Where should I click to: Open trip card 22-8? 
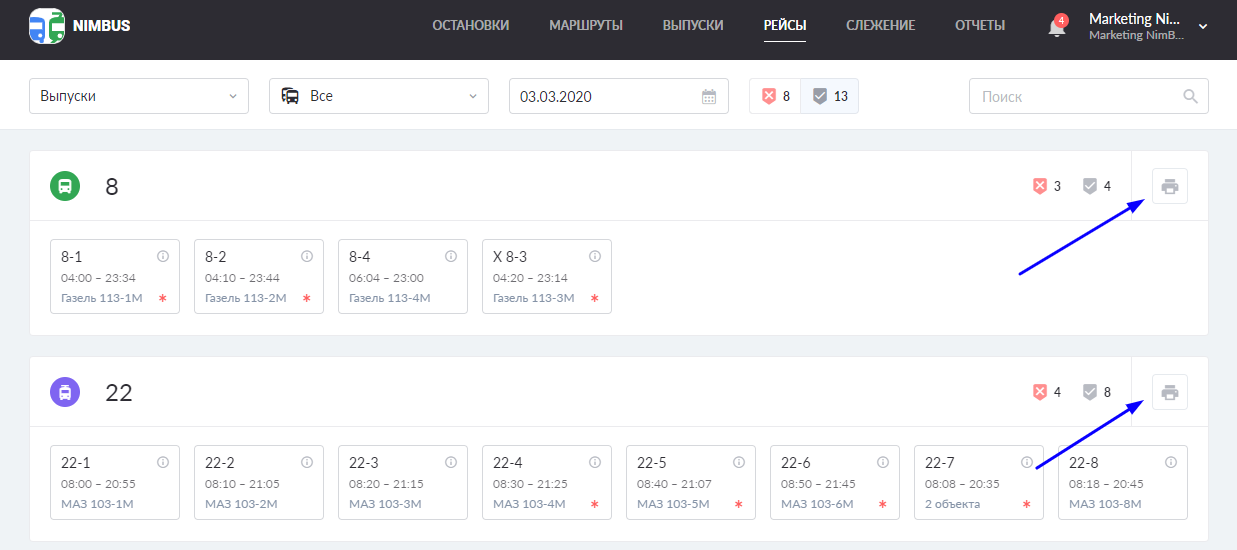[x=1123, y=483]
